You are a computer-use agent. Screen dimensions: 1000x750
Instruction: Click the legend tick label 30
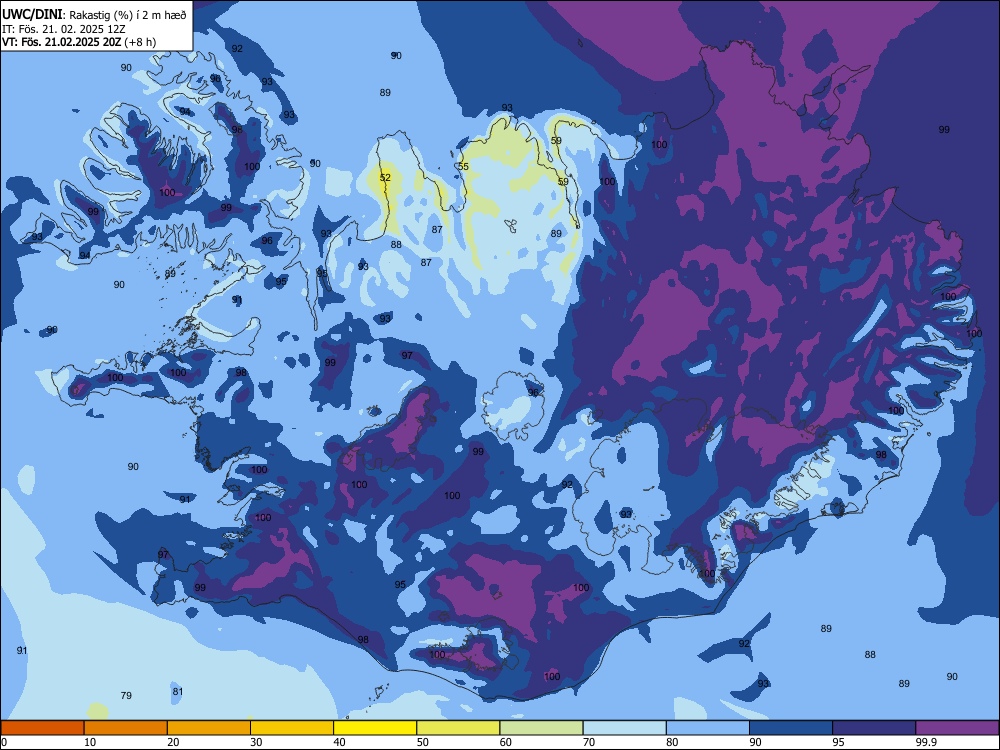point(256,742)
